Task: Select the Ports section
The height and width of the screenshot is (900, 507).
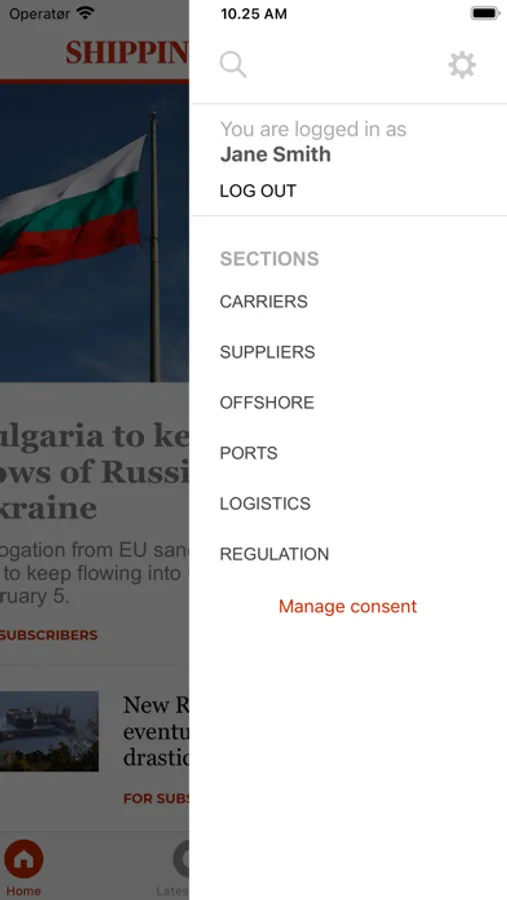Action: point(249,453)
